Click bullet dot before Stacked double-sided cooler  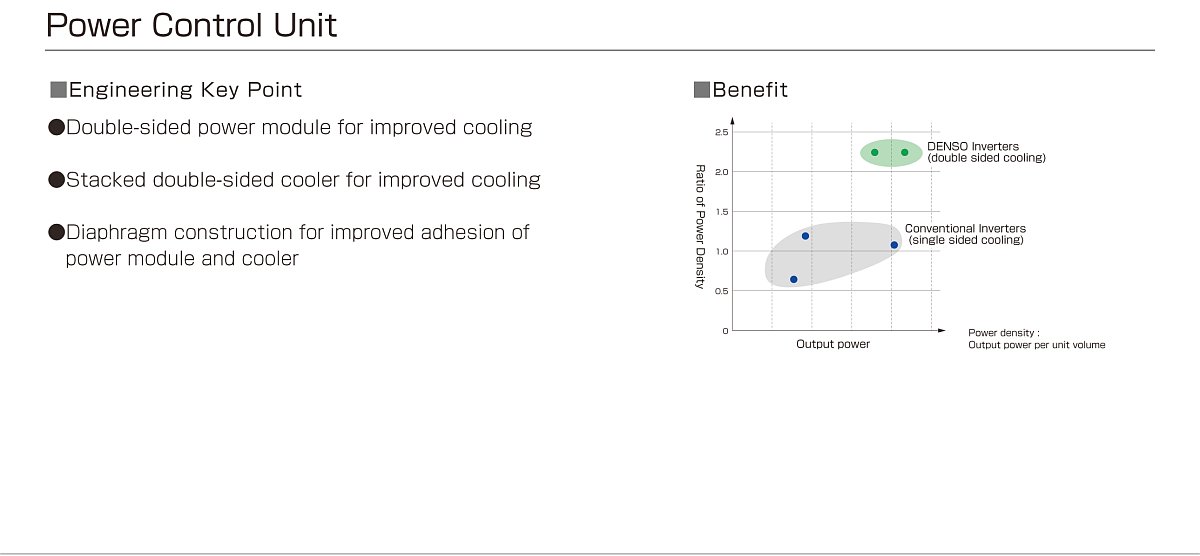(57, 180)
